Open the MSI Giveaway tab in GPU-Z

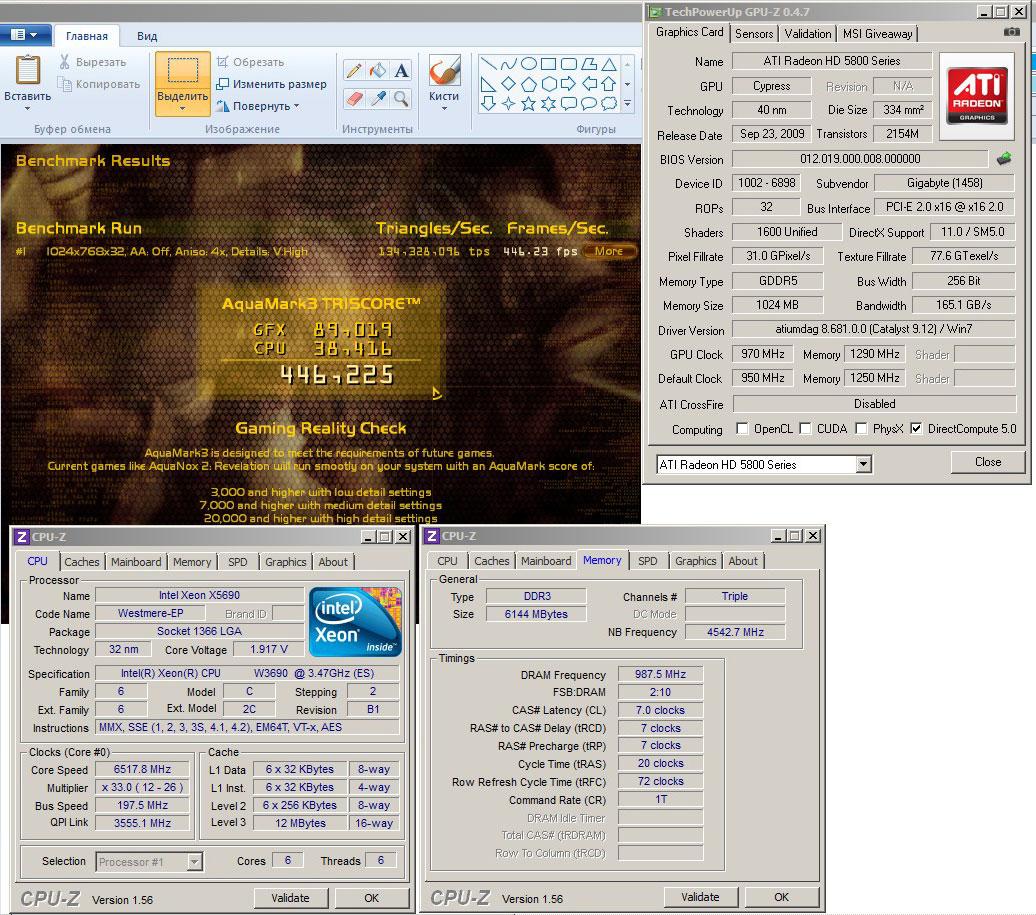point(877,34)
